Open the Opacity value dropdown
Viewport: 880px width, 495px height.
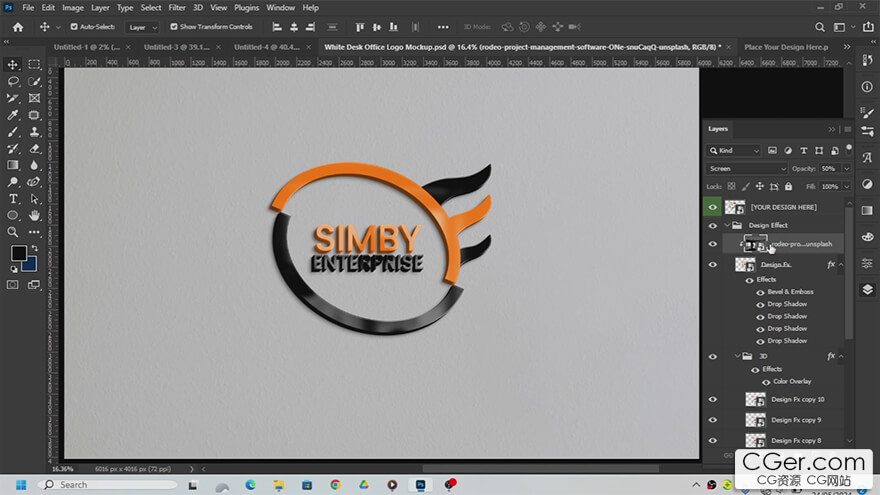coord(847,168)
